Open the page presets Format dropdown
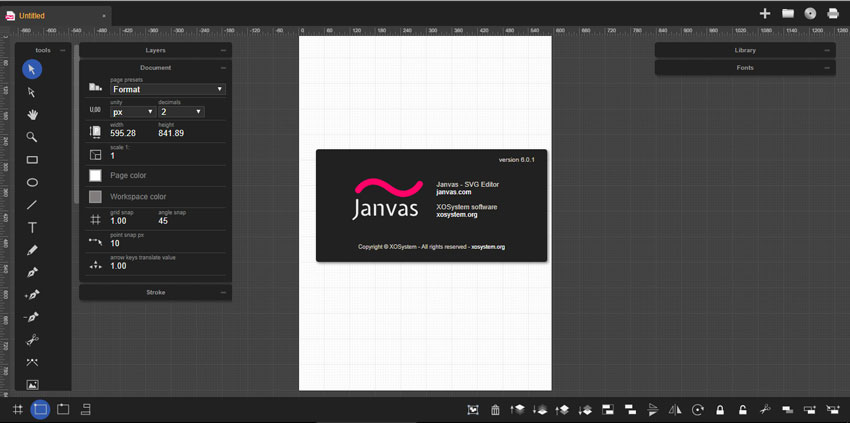The width and height of the screenshot is (850, 423). (x=166, y=89)
